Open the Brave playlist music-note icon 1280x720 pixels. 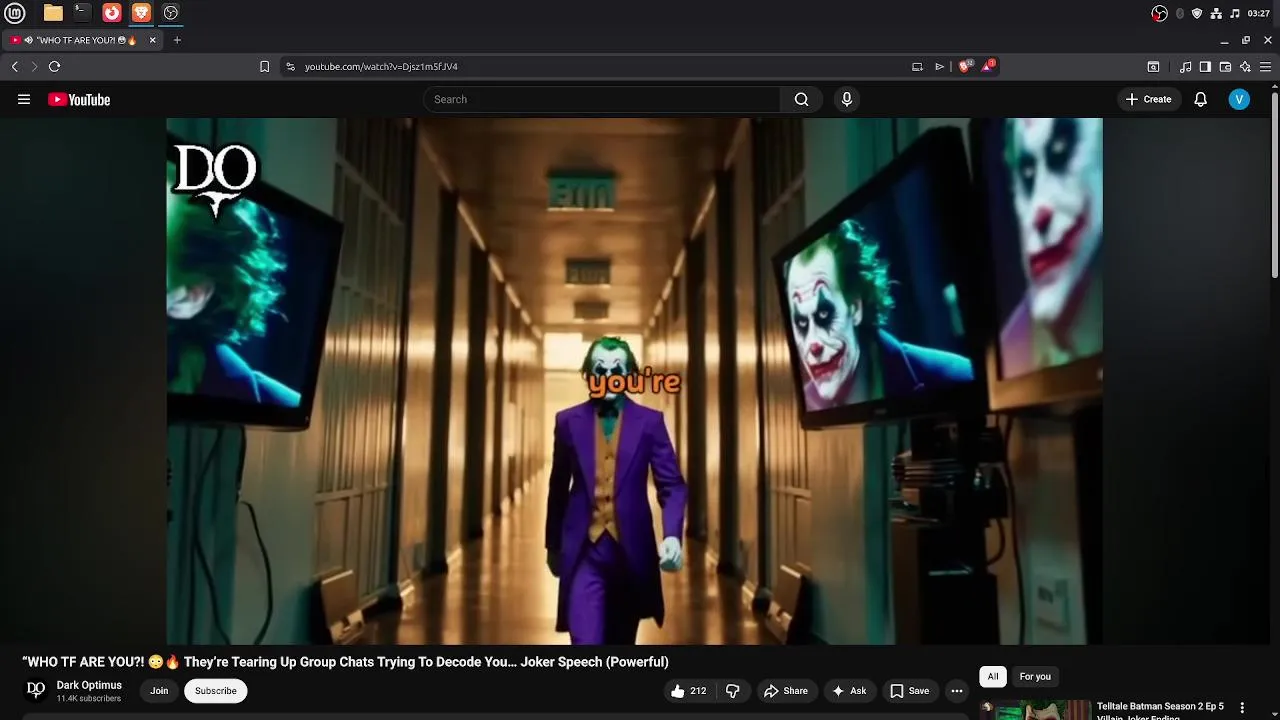tap(1185, 66)
